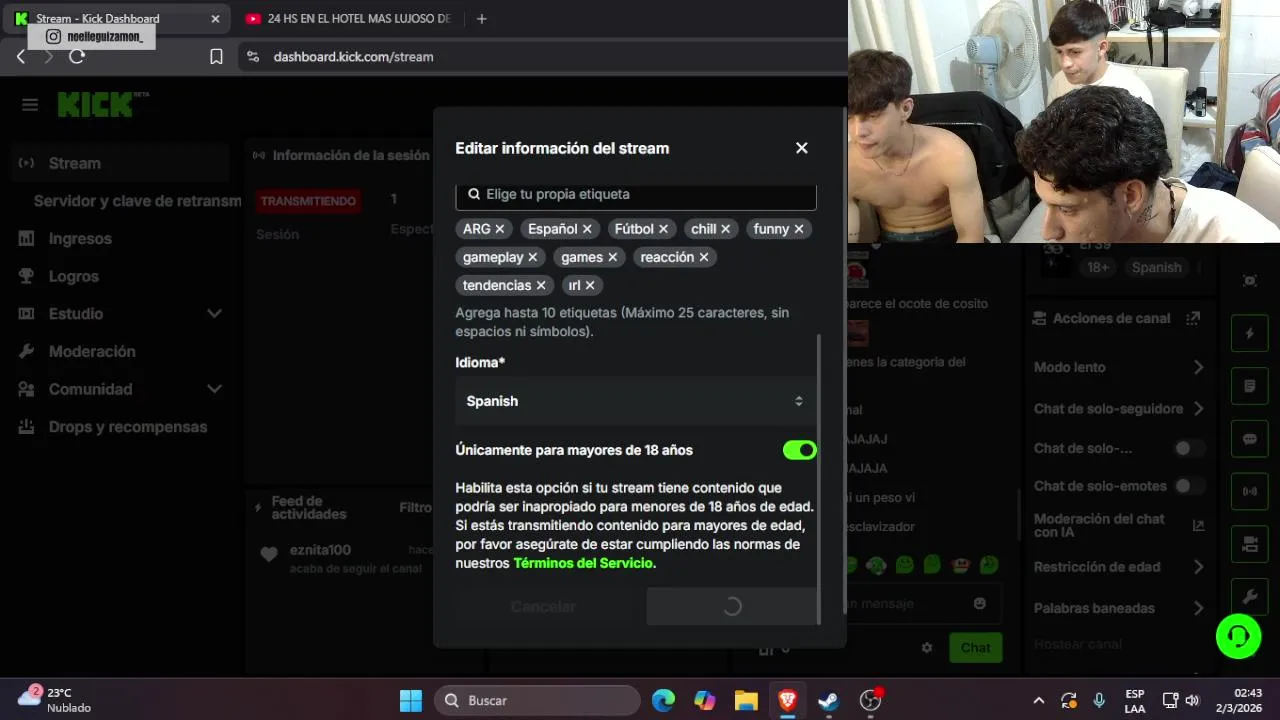Image resolution: width=1280 pixels, height=720 pixels.
Task: Pop out the Acciones de canal panel
Action: click(x=1192, y=318)
